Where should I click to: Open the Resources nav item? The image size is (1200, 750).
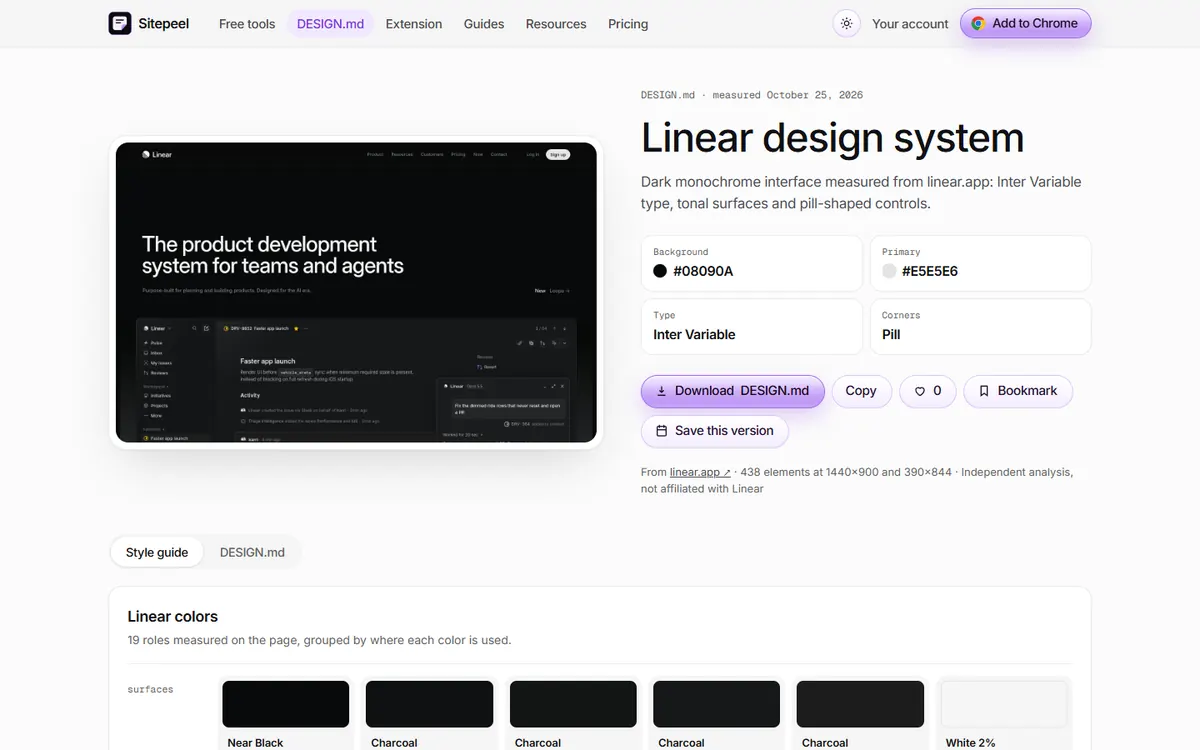coord(556,24)
